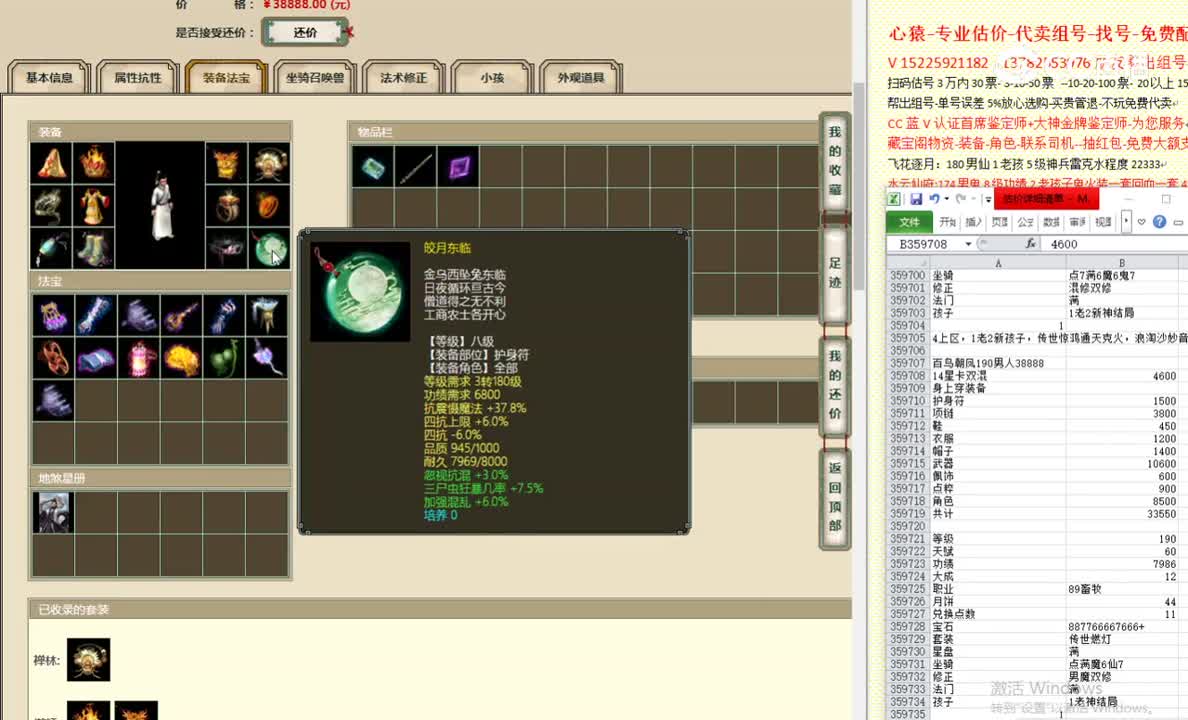
Task: Select the green jade pendant icon in the item bar
Action: coord(372,165)
